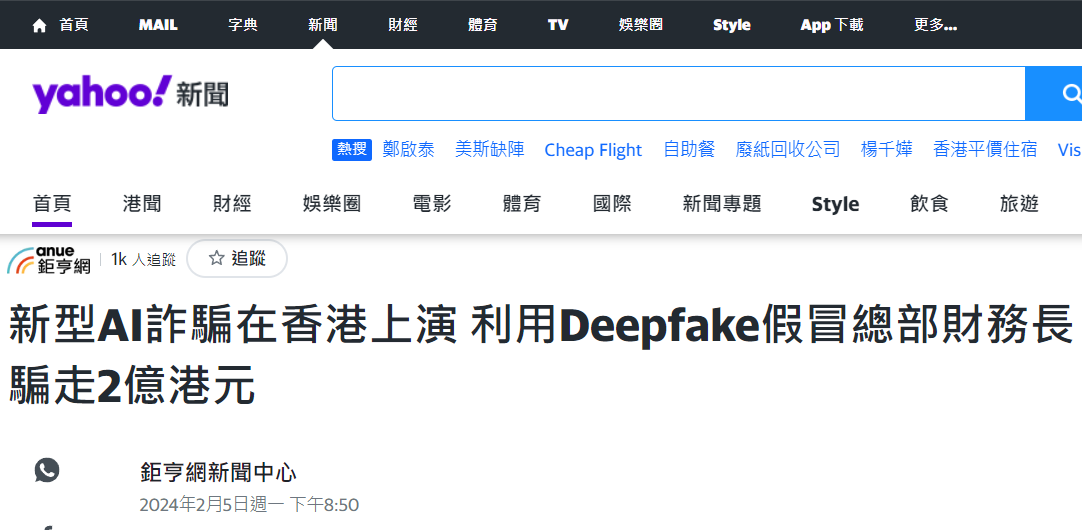1082x530 pixels.
Task: Open trending search 美斯缺陣
Action: tap(489, 149)
